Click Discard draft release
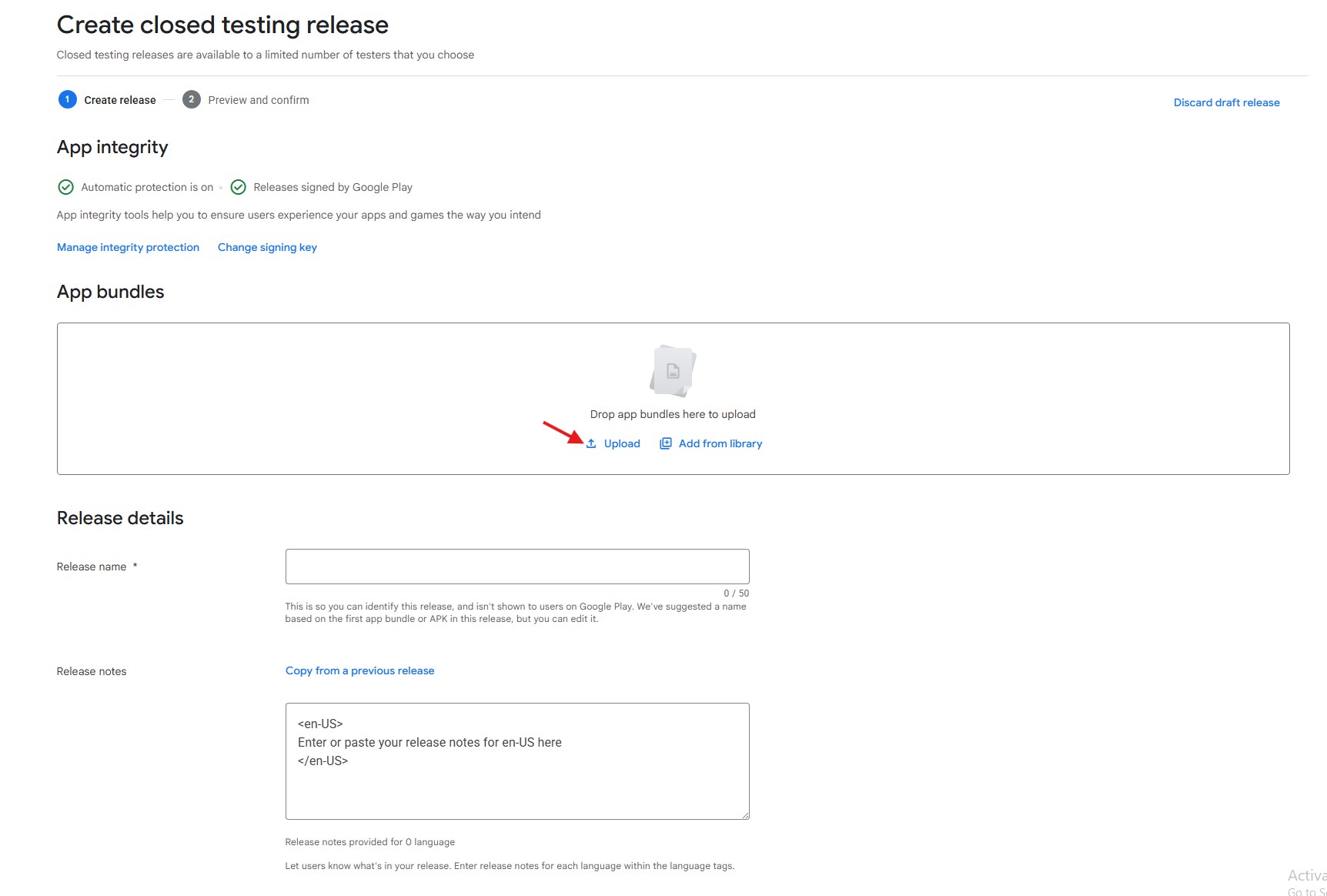 (x=1226, y=102)
